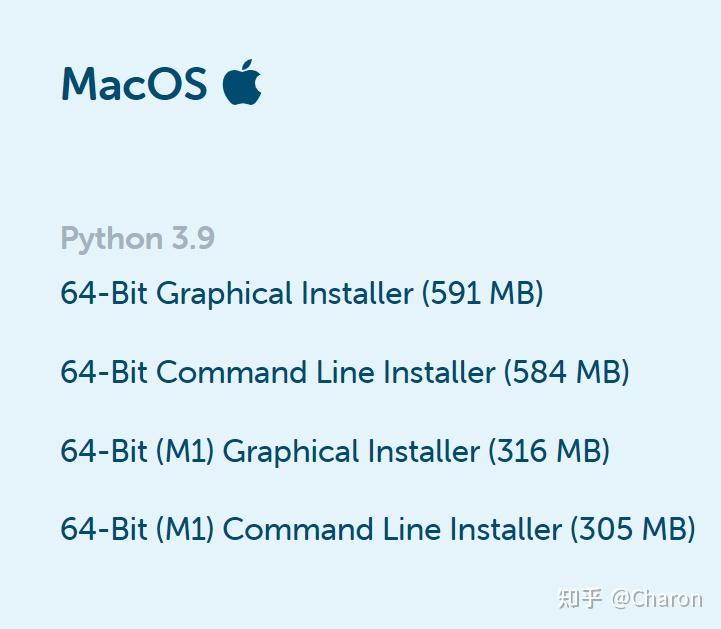Select the Python 3.9 version label

pos(137,239)
